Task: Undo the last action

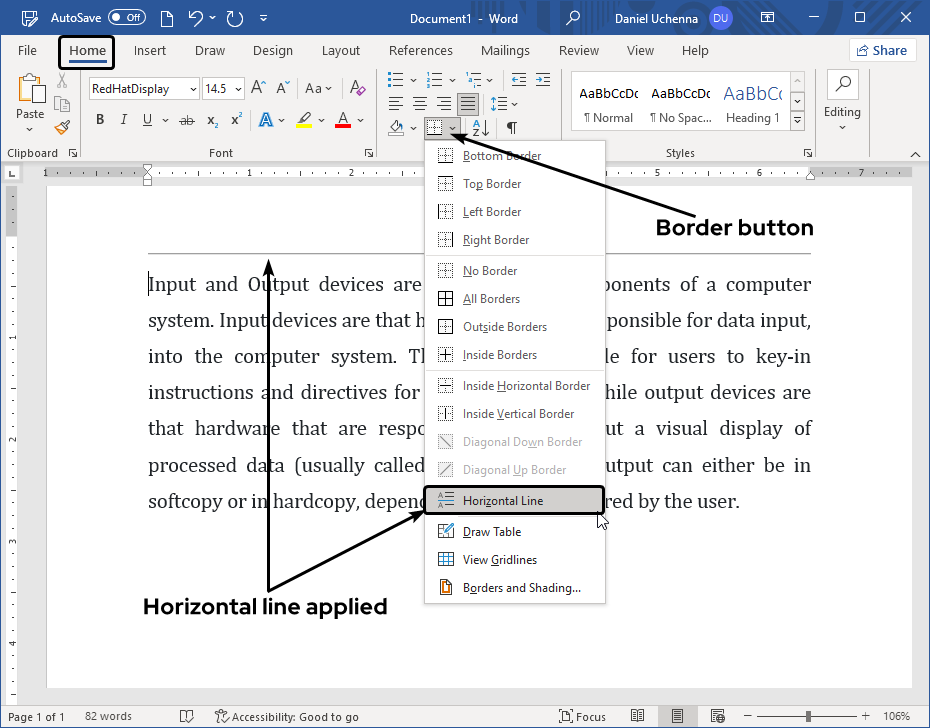Action: pyautogui.click(x=196, y=17)
